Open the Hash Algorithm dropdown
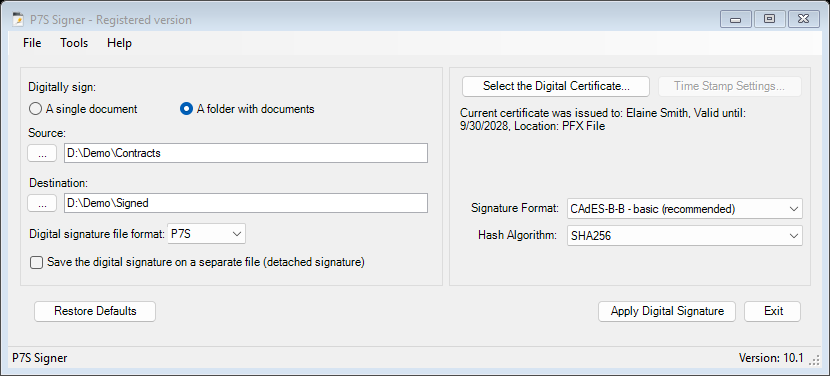Screen dimensions: 830x376 [684, 236]
